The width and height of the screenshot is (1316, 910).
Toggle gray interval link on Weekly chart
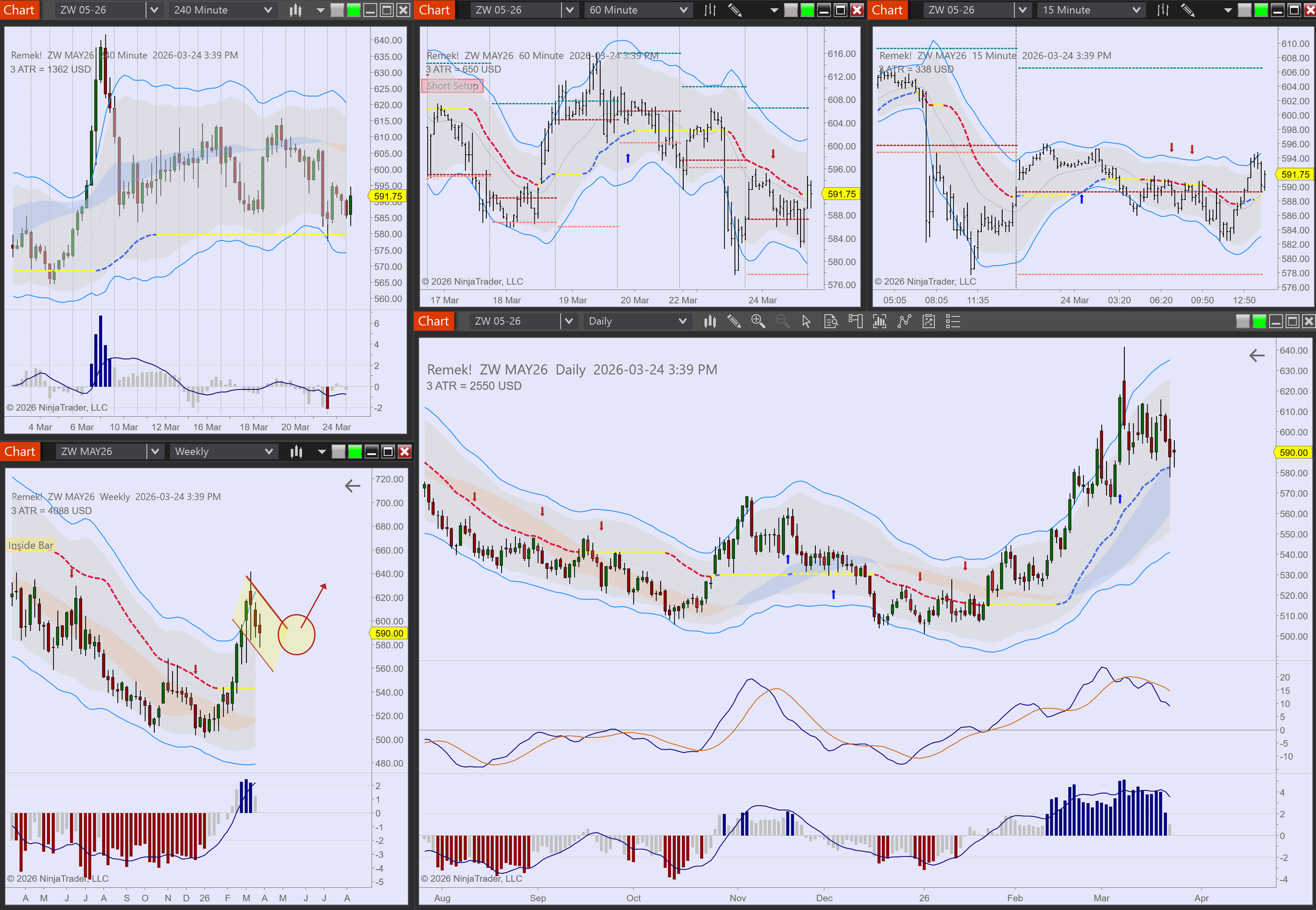(x=338, y=452)
